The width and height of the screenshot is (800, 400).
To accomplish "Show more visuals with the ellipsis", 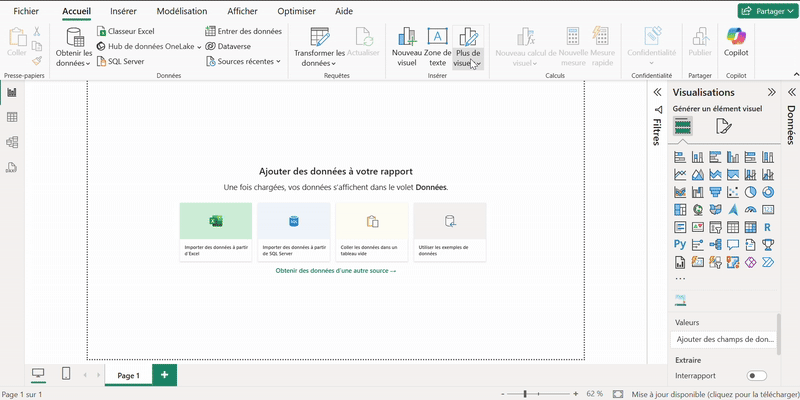I will 680,279.
